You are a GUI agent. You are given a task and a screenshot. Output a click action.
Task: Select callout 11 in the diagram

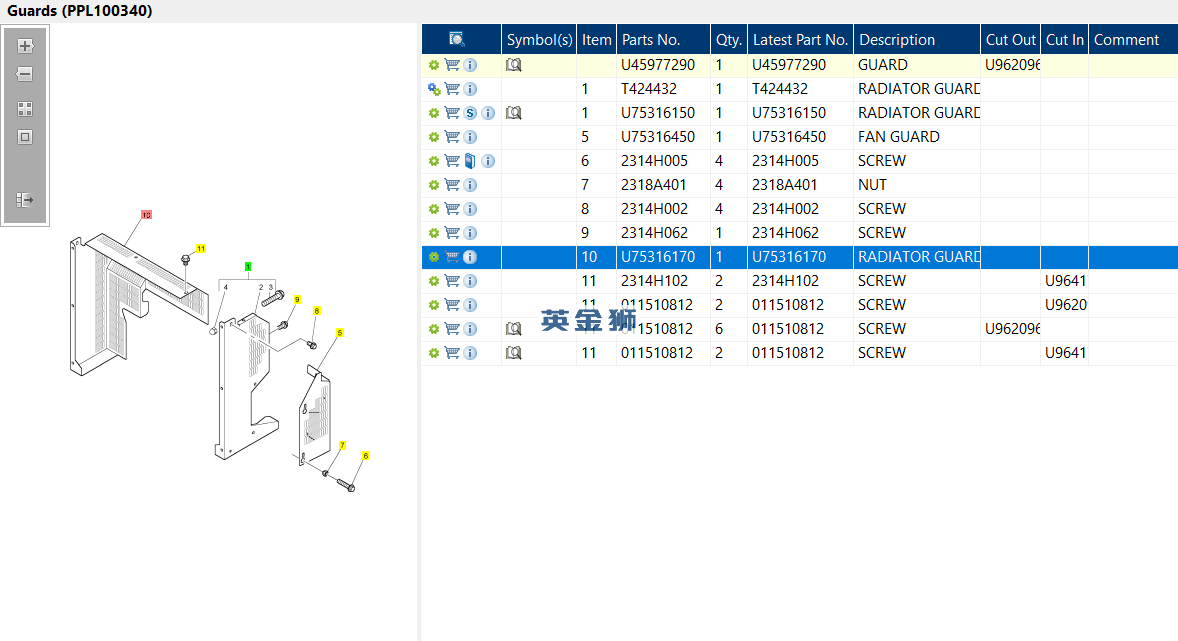pos(201,249)
